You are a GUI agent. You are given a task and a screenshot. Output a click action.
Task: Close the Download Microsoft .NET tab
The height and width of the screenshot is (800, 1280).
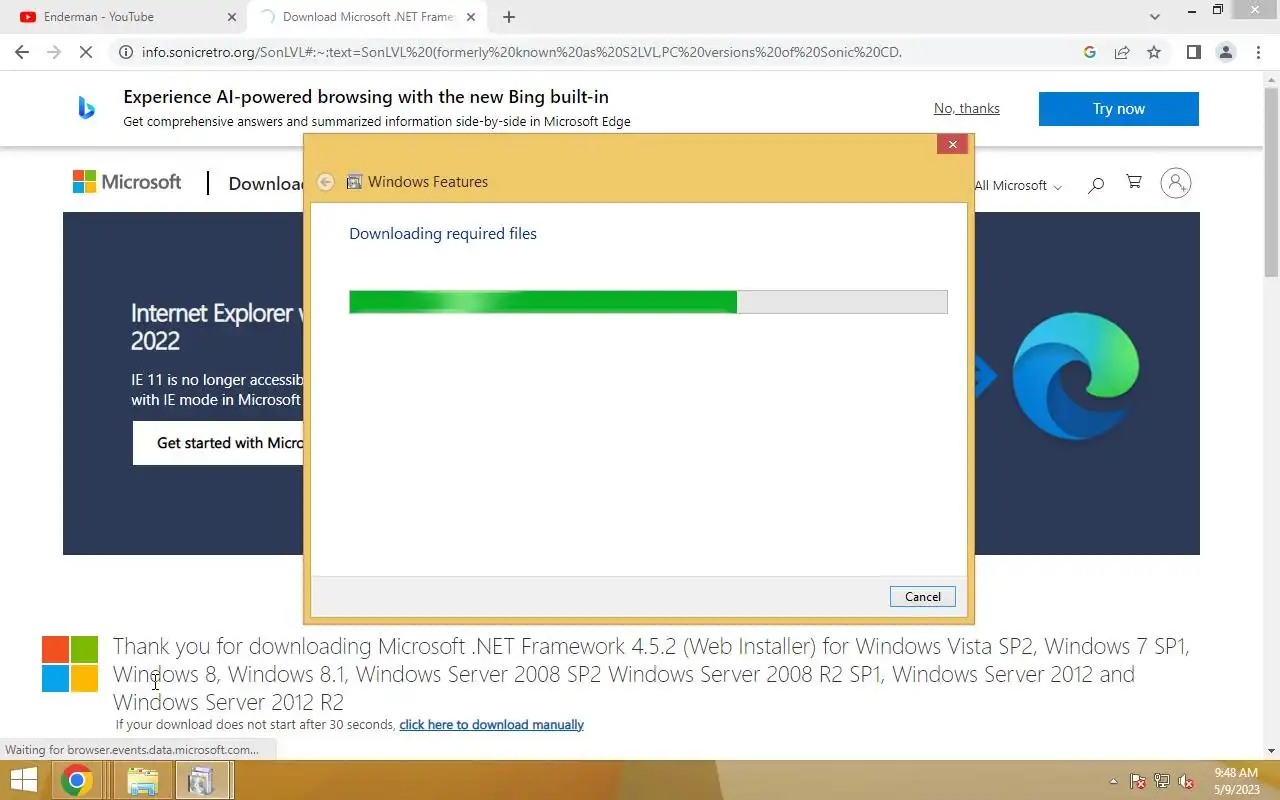471,17
